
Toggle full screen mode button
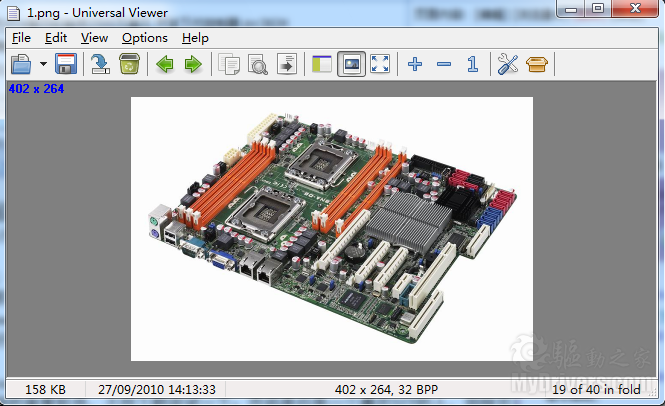380,65
